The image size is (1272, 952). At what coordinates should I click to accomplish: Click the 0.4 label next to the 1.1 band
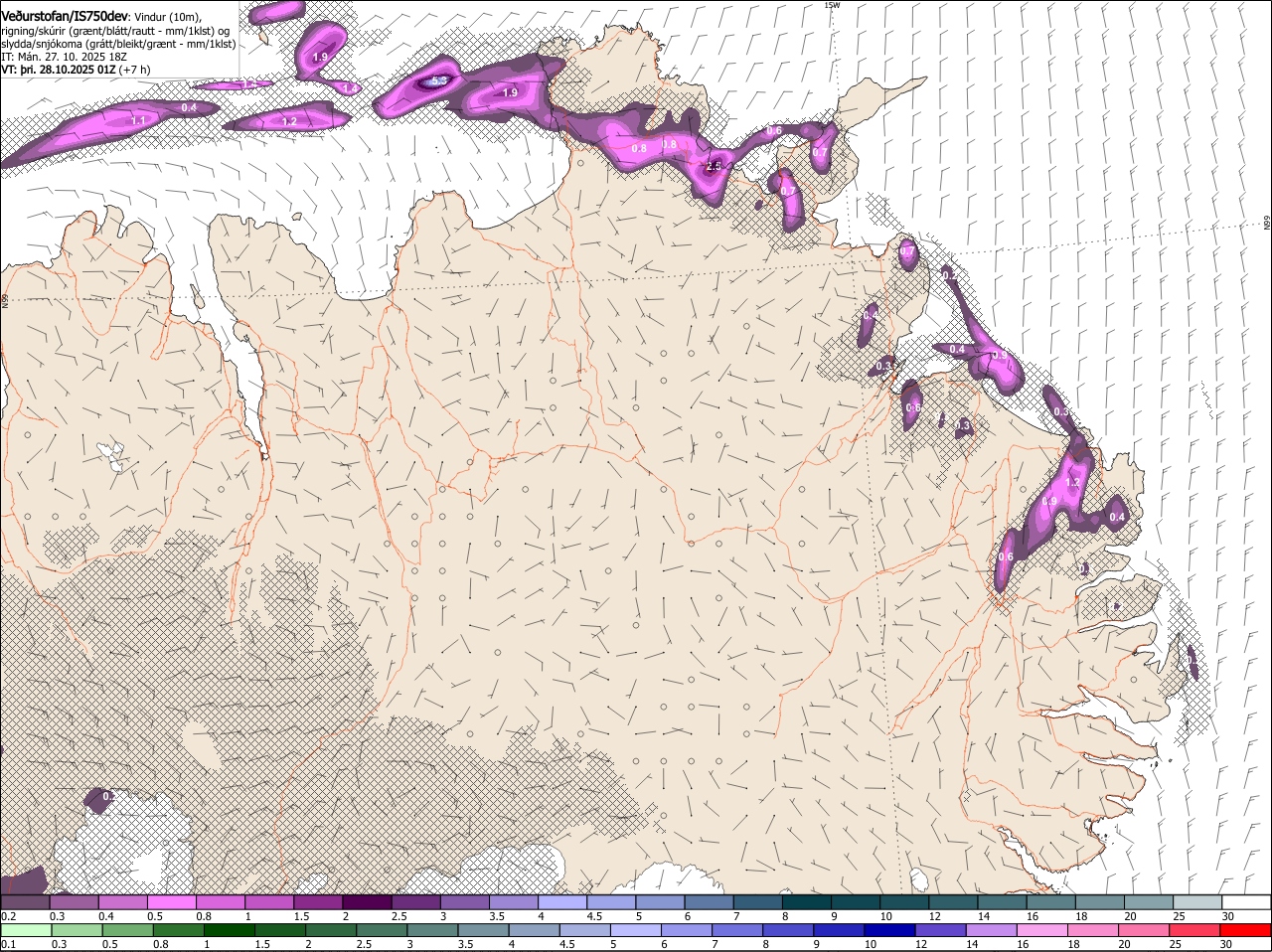(x=189, y=107)
